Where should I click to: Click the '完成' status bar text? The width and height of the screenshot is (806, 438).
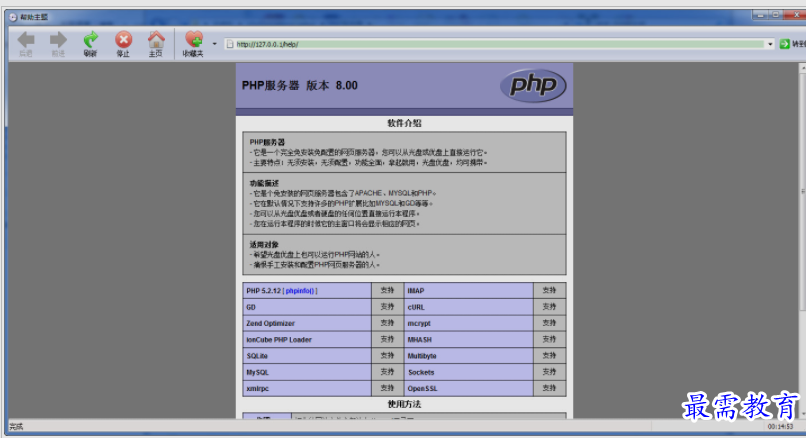point(16,427)
